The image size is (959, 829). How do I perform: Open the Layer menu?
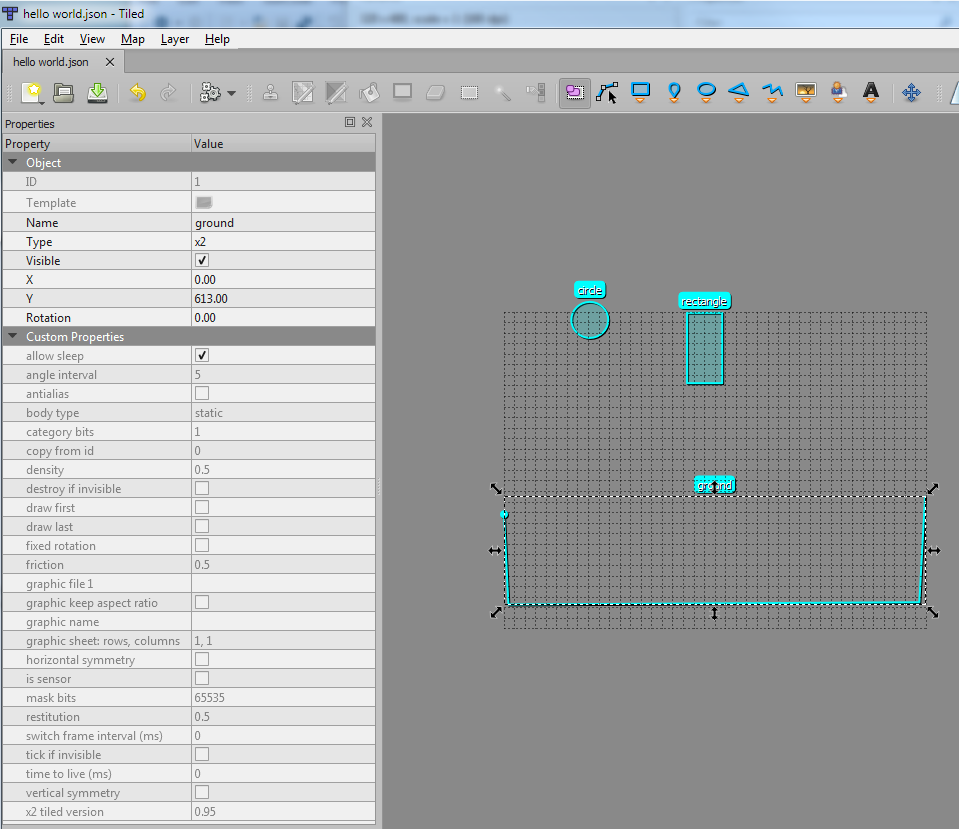pos(175,39)
